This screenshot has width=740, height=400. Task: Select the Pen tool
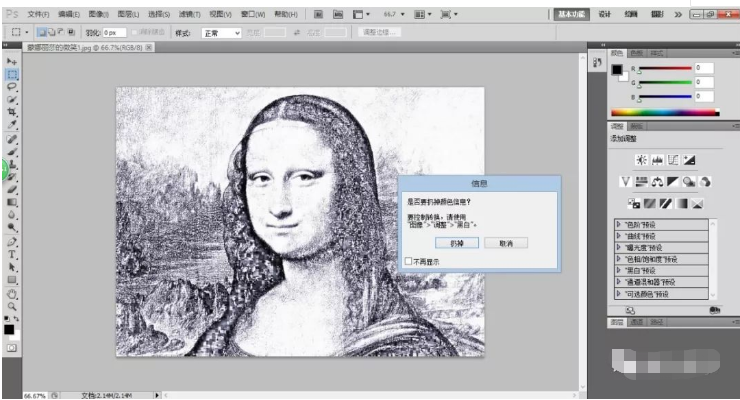click(12, 242)
